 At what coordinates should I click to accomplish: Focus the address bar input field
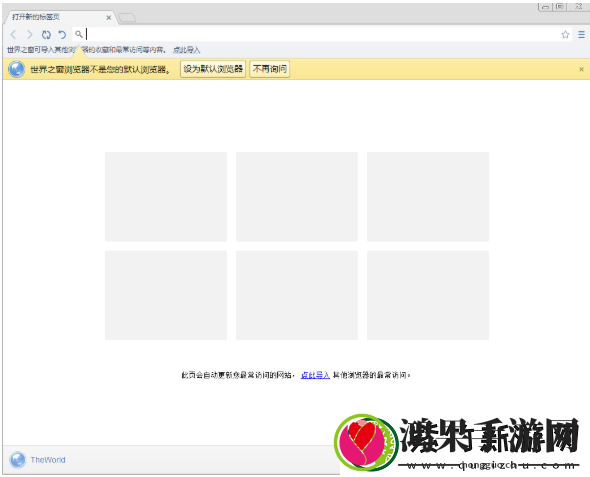(322, 34)
